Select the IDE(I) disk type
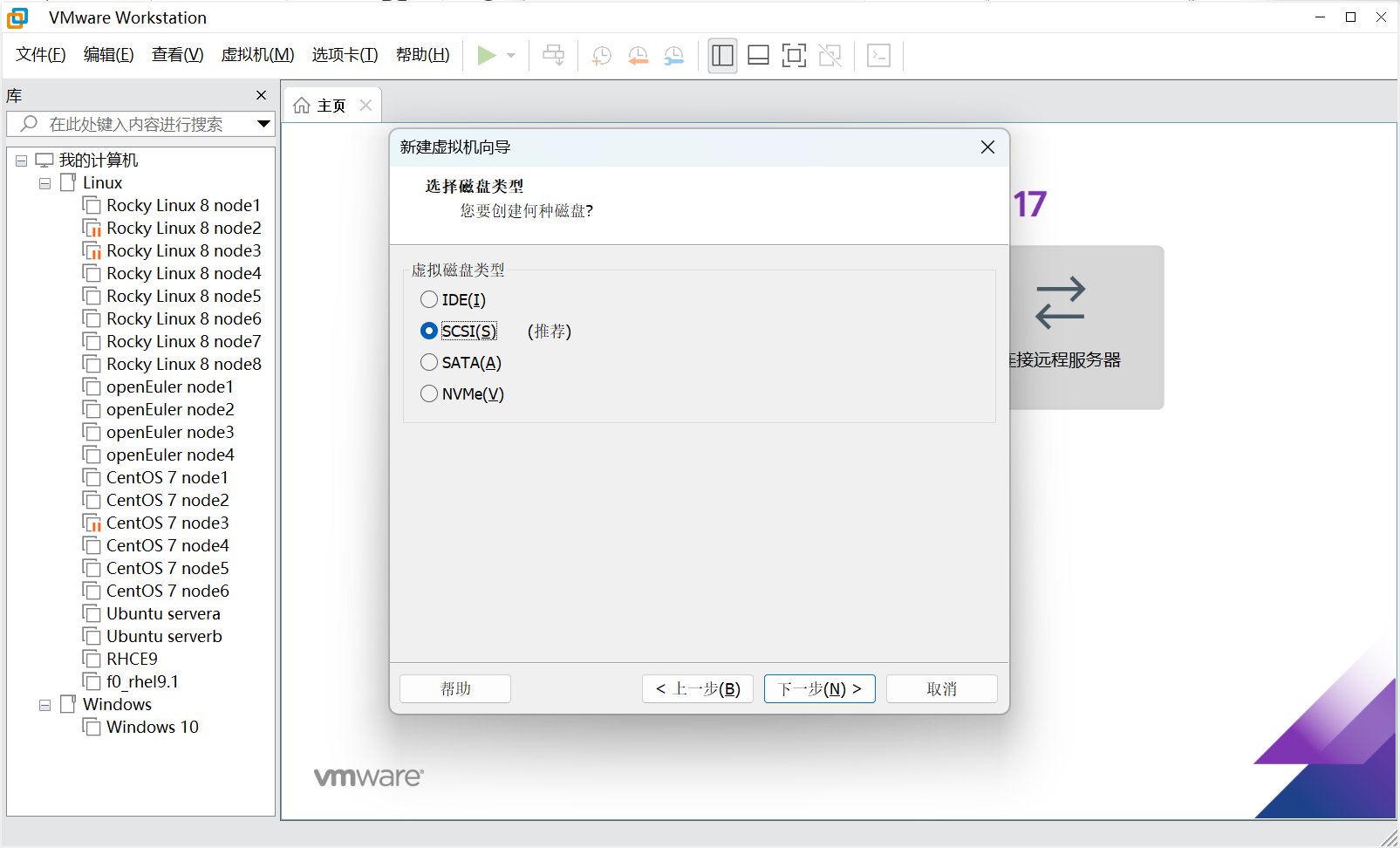This screenshot has height=848, width=1400. (429, 299)
